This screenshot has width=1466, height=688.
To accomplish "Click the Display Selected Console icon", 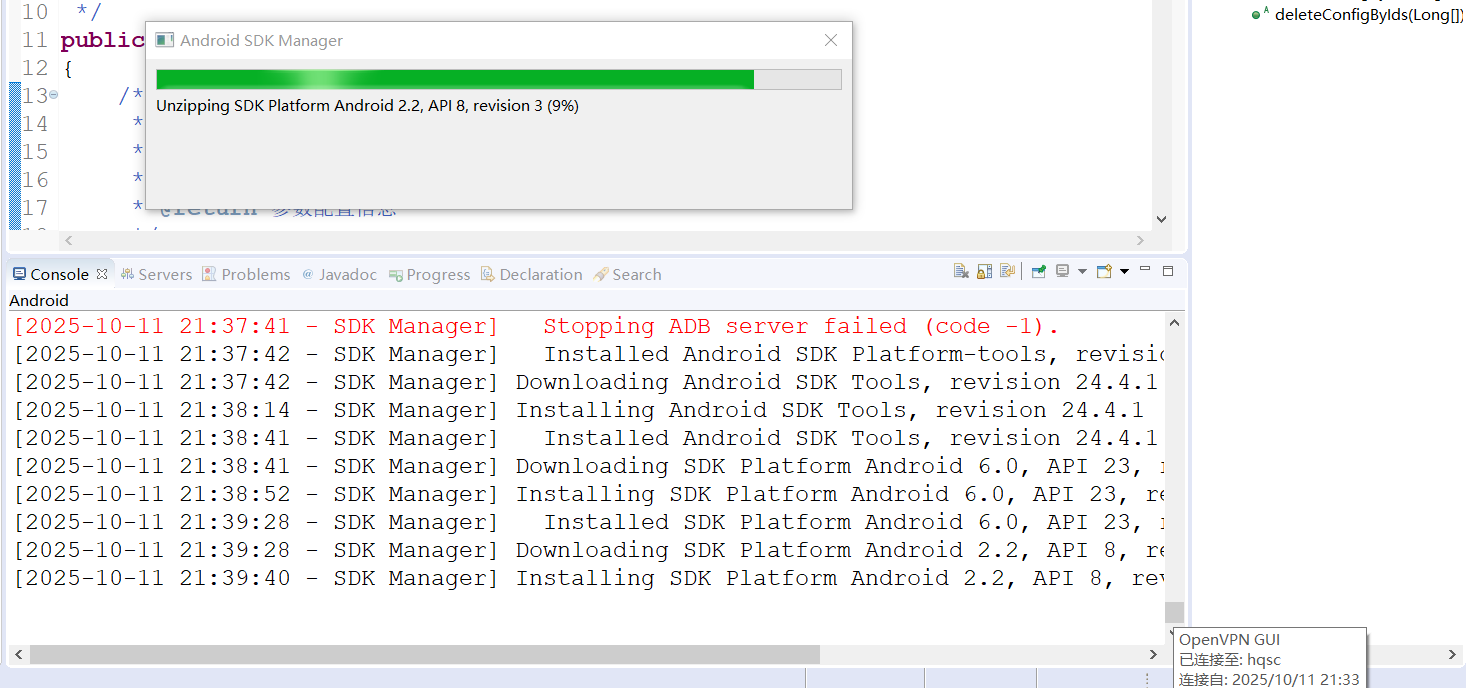I will tap(1062, 271).
